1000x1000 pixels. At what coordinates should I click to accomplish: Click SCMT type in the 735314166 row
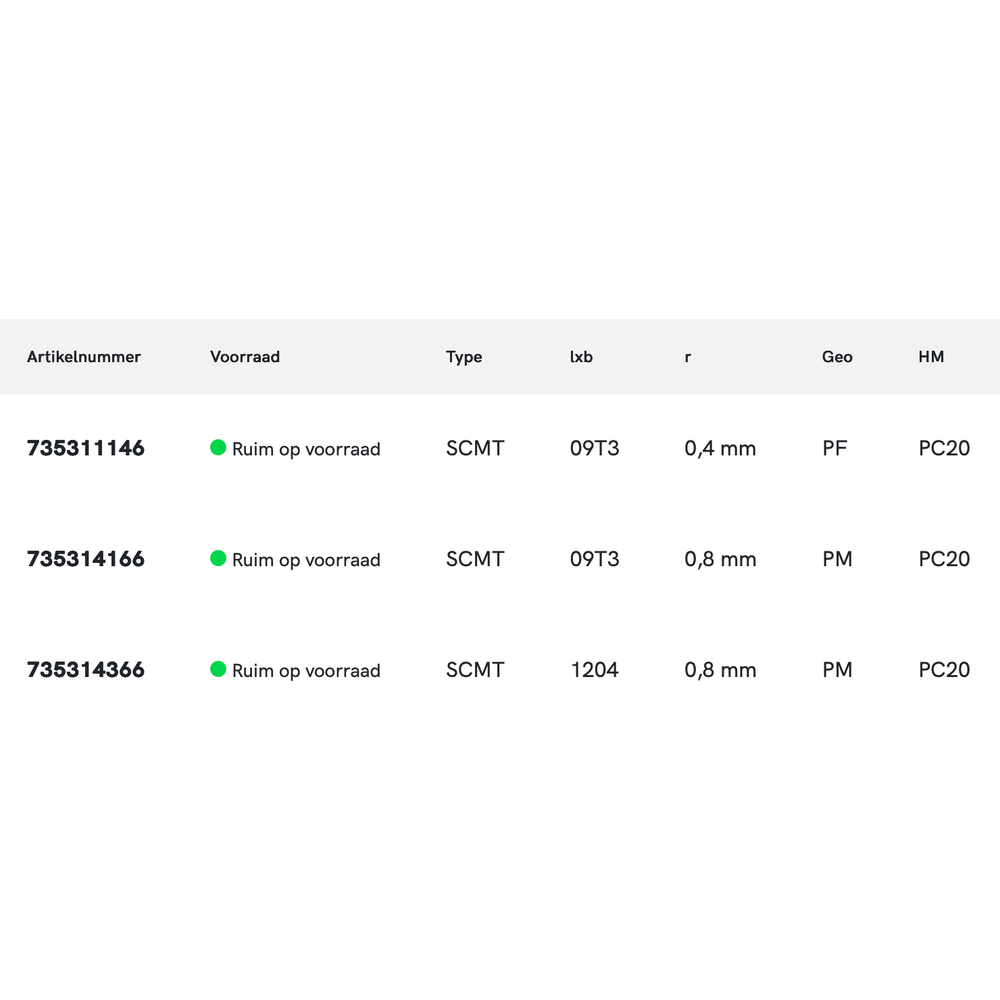point(475,559)
